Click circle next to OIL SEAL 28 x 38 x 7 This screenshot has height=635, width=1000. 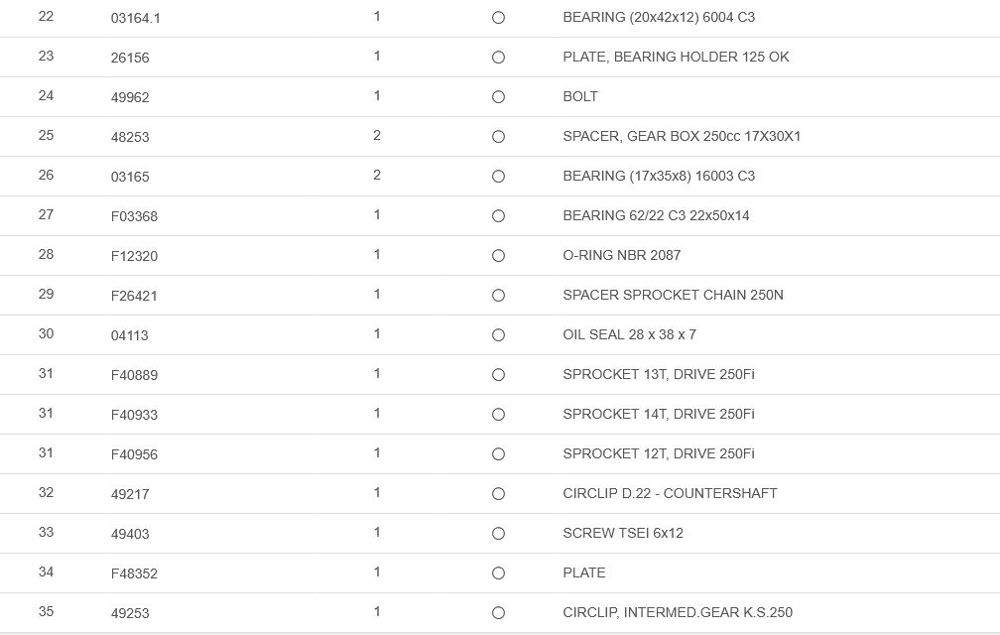[498, 335]
